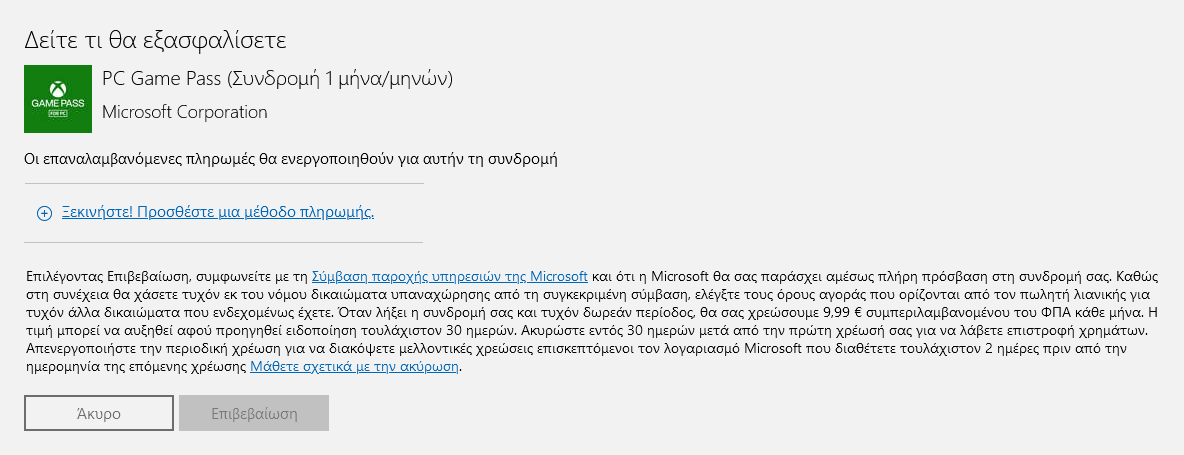Click the PC Game Pass subscription title
Screen dimensions: 1184x455
click(x=277, y=78)
